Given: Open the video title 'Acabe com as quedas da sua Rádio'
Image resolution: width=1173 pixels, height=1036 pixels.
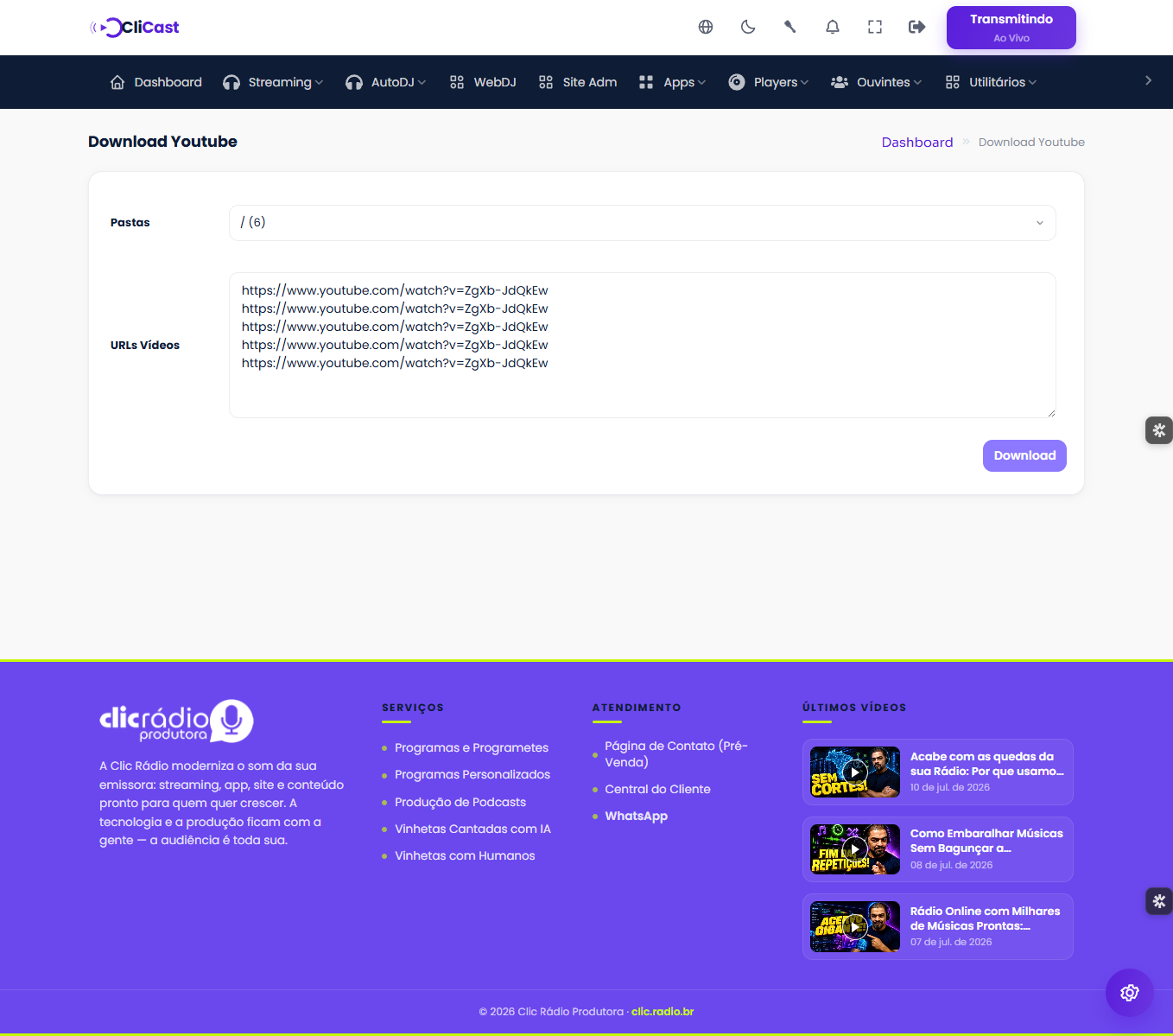Looking at the screenshot, I should pos(987,764).
